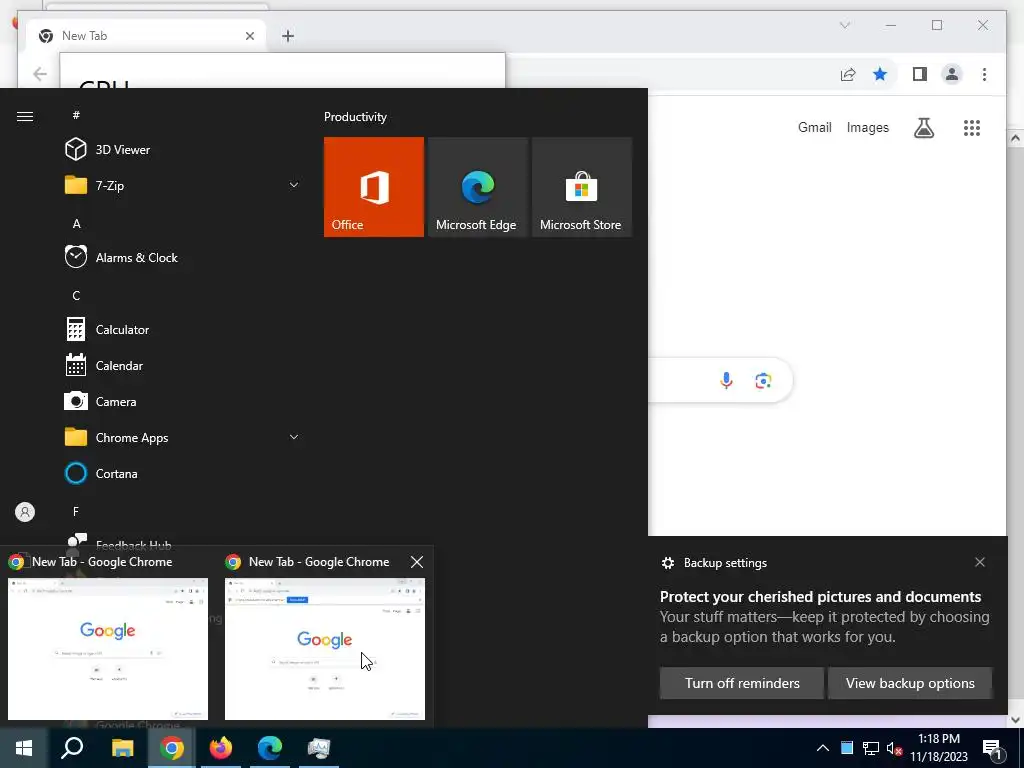Click the Start menu hamburger expand button
This screenshot has width=1024, height=768.
click(x=25, y=116)
